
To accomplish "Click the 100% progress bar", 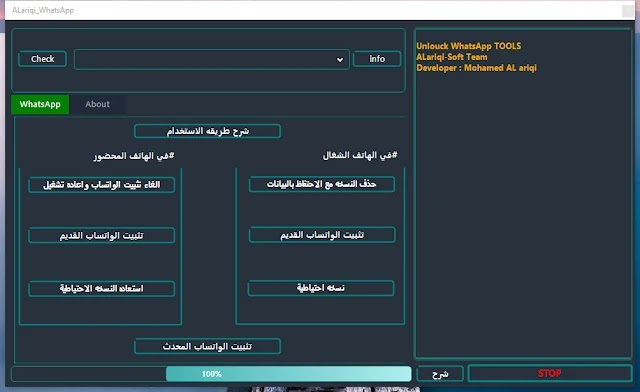I will click(x=211, y=374).
